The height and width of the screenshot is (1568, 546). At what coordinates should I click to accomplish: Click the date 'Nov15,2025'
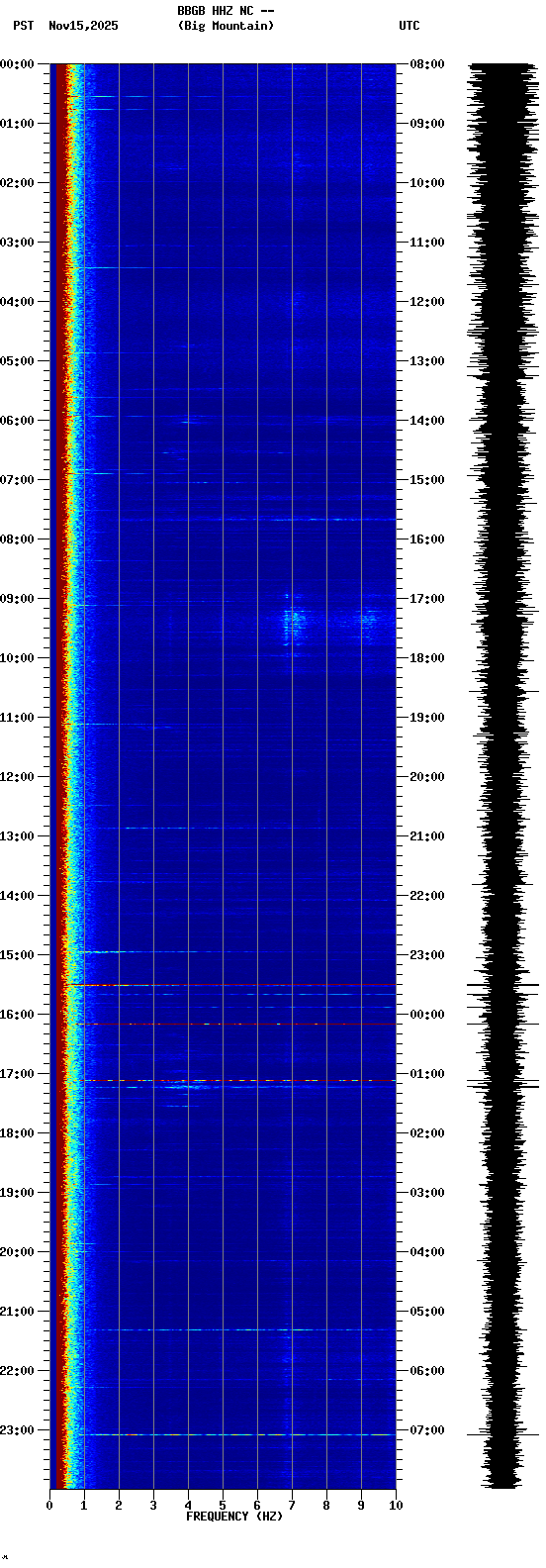point(83,26)
